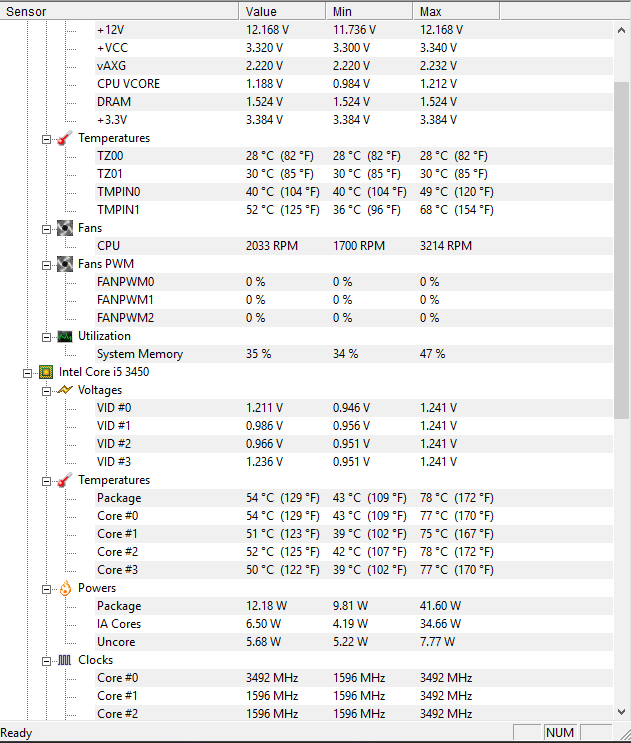
Task: Click the vertical scrollbar thumb
Action: 622,250
